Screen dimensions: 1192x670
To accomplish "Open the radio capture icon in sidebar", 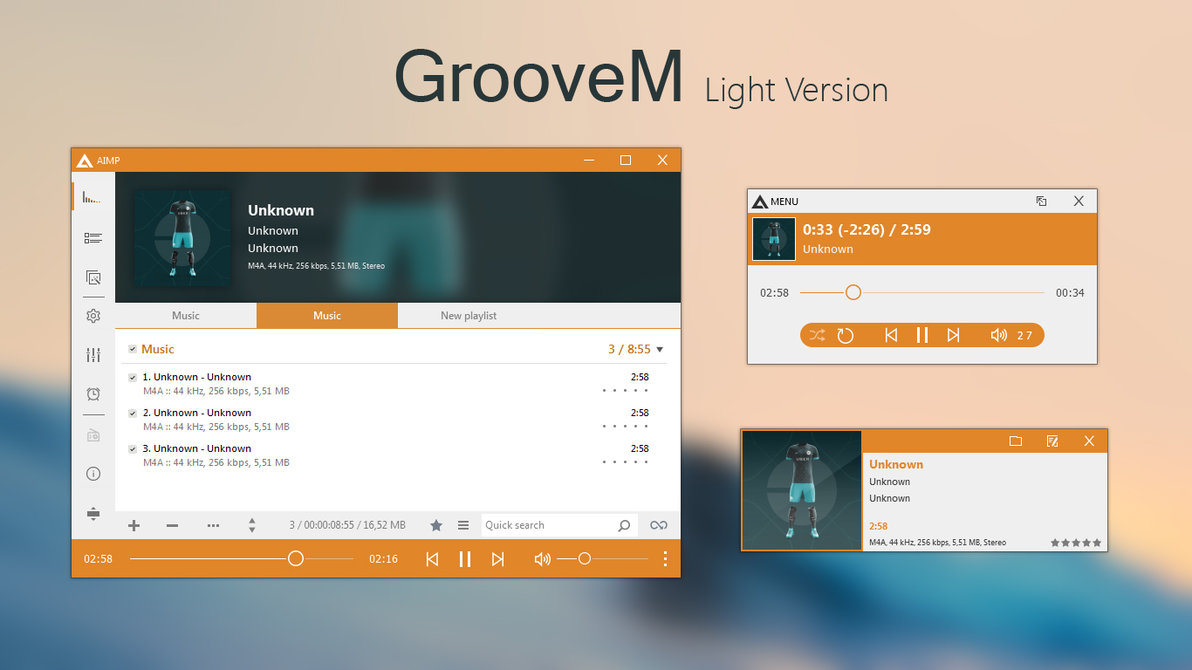I will (x=93, y=436).
